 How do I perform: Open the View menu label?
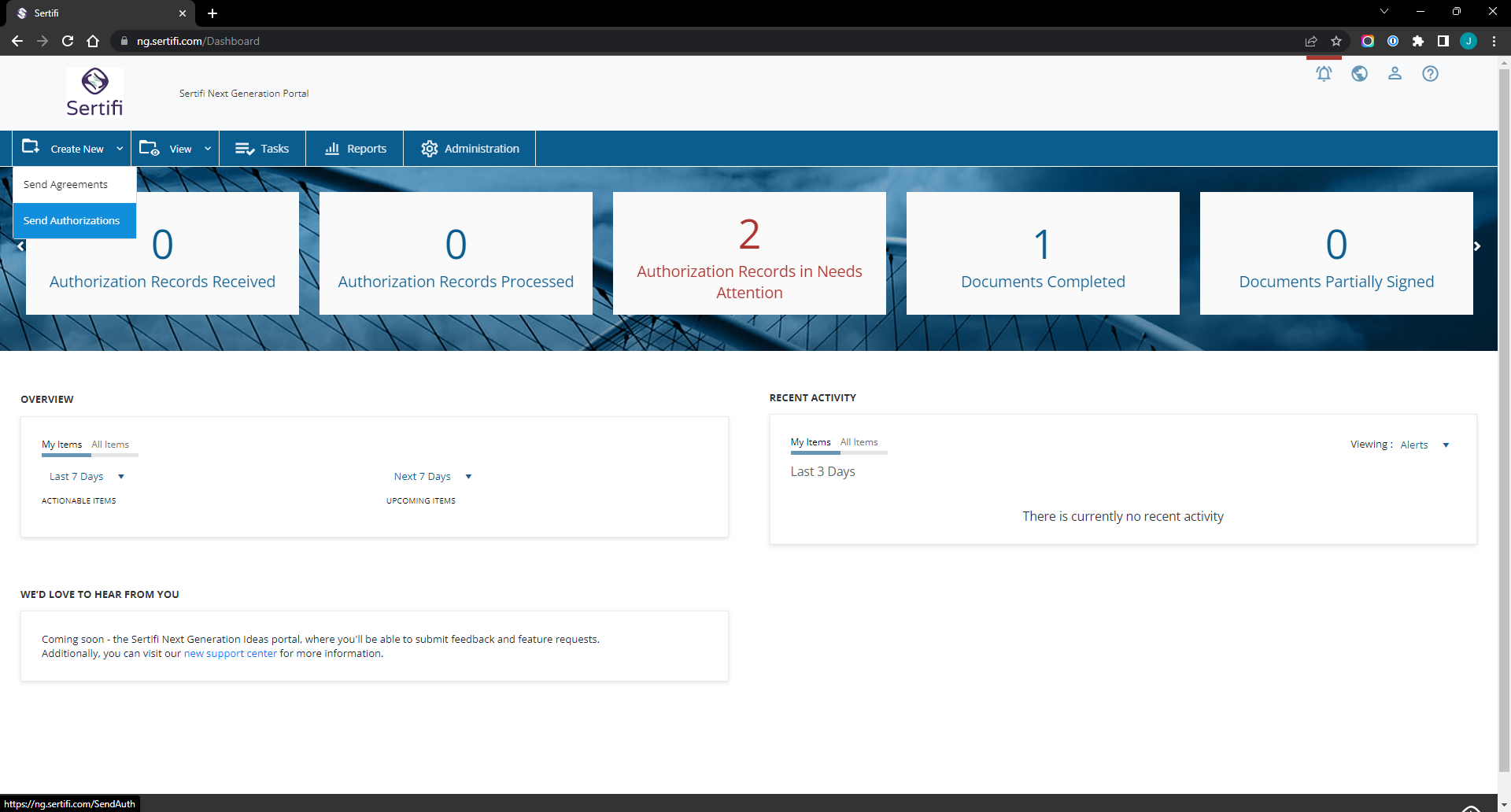180,149
